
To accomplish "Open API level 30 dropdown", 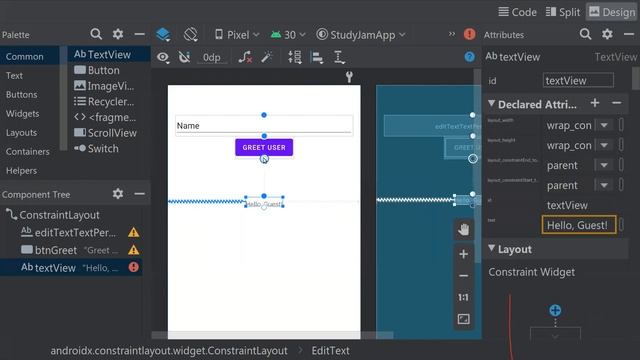I will [x=288, y=35].
